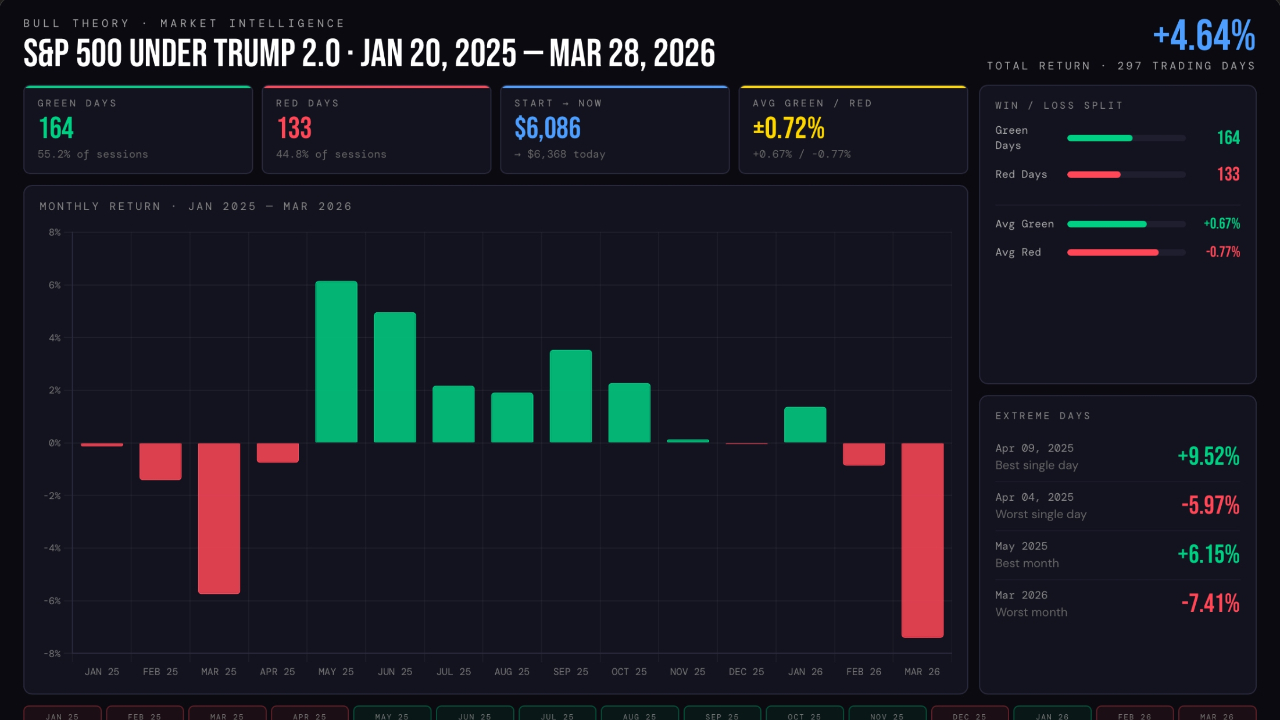Click the +4.64% total return figure
This screenshot has width=1280, height=720.
pyautogui.click(x=1204, y=36)
